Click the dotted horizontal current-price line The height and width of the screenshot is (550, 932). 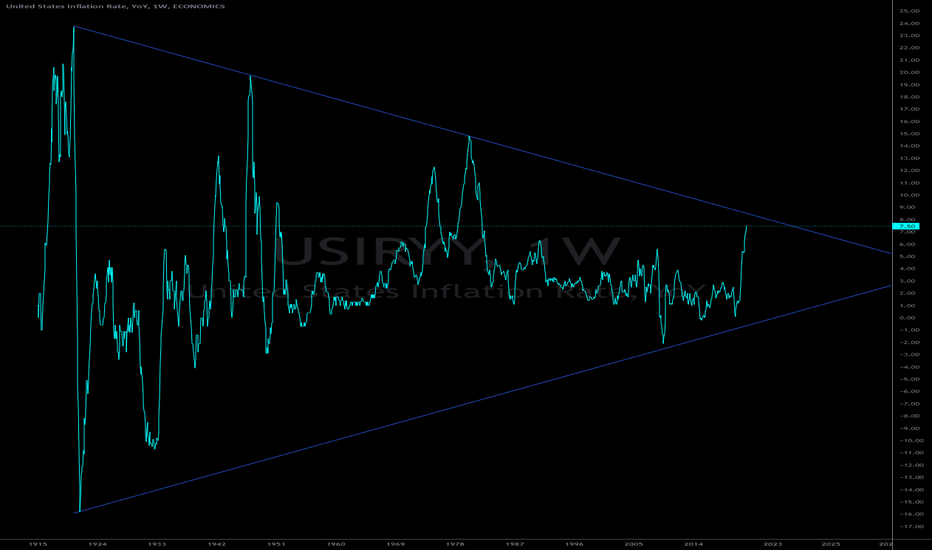[x=446, y=227]
